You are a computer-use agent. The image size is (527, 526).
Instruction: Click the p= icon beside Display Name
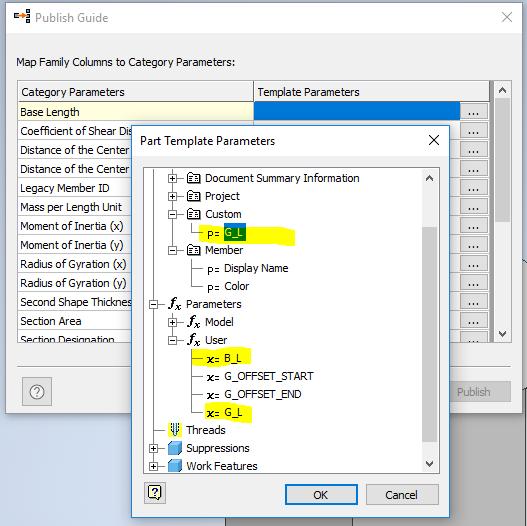213,269
